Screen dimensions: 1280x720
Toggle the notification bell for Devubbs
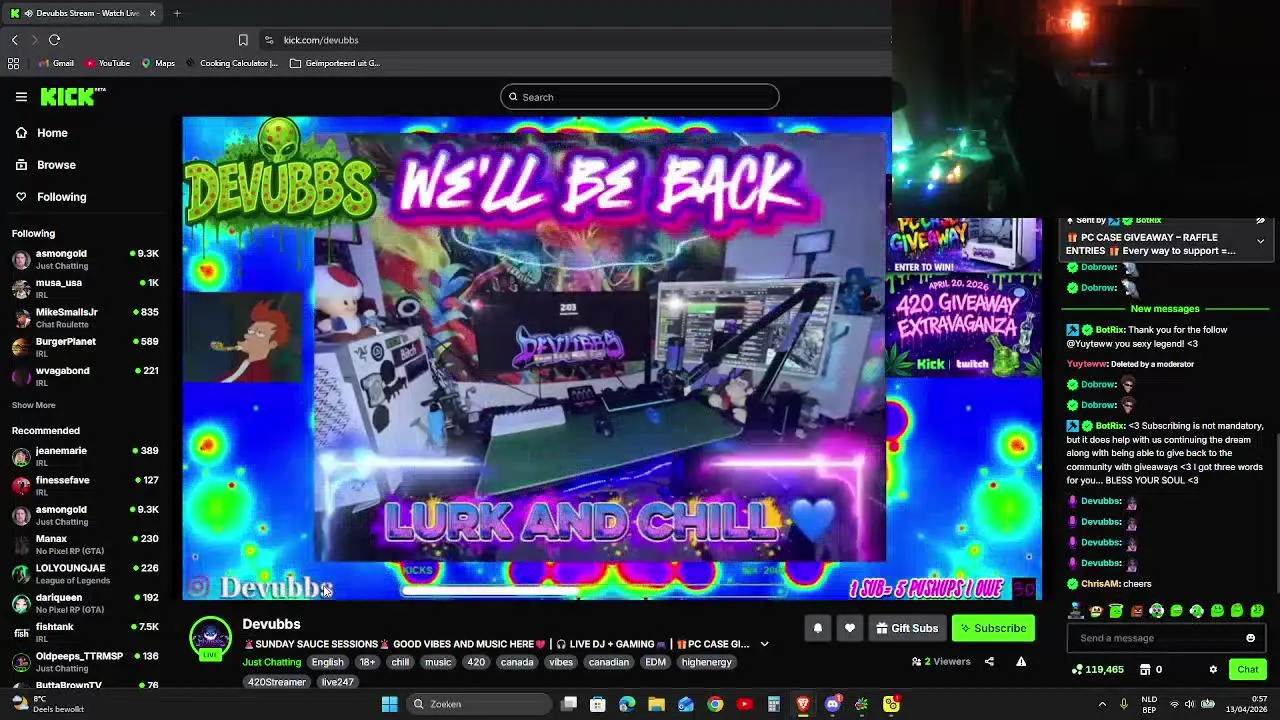point(817,628)
